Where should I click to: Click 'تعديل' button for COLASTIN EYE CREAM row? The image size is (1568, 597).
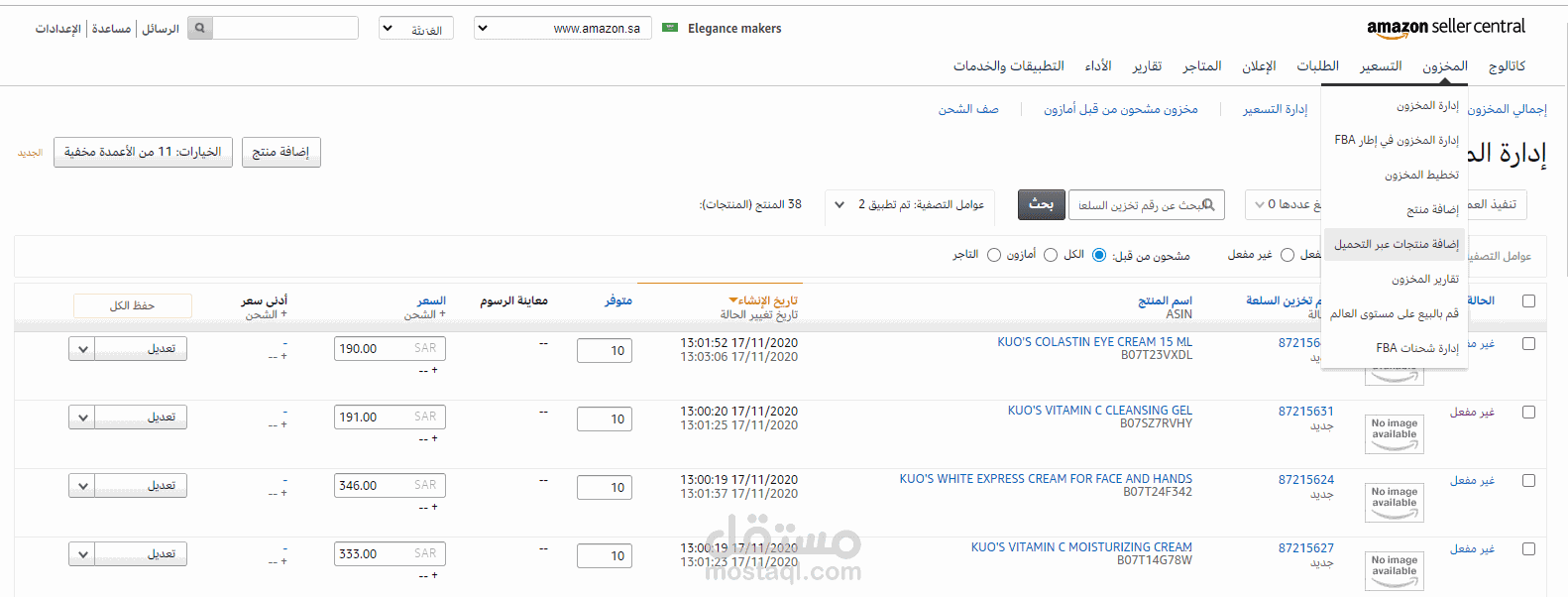click(x=141, y=349)
